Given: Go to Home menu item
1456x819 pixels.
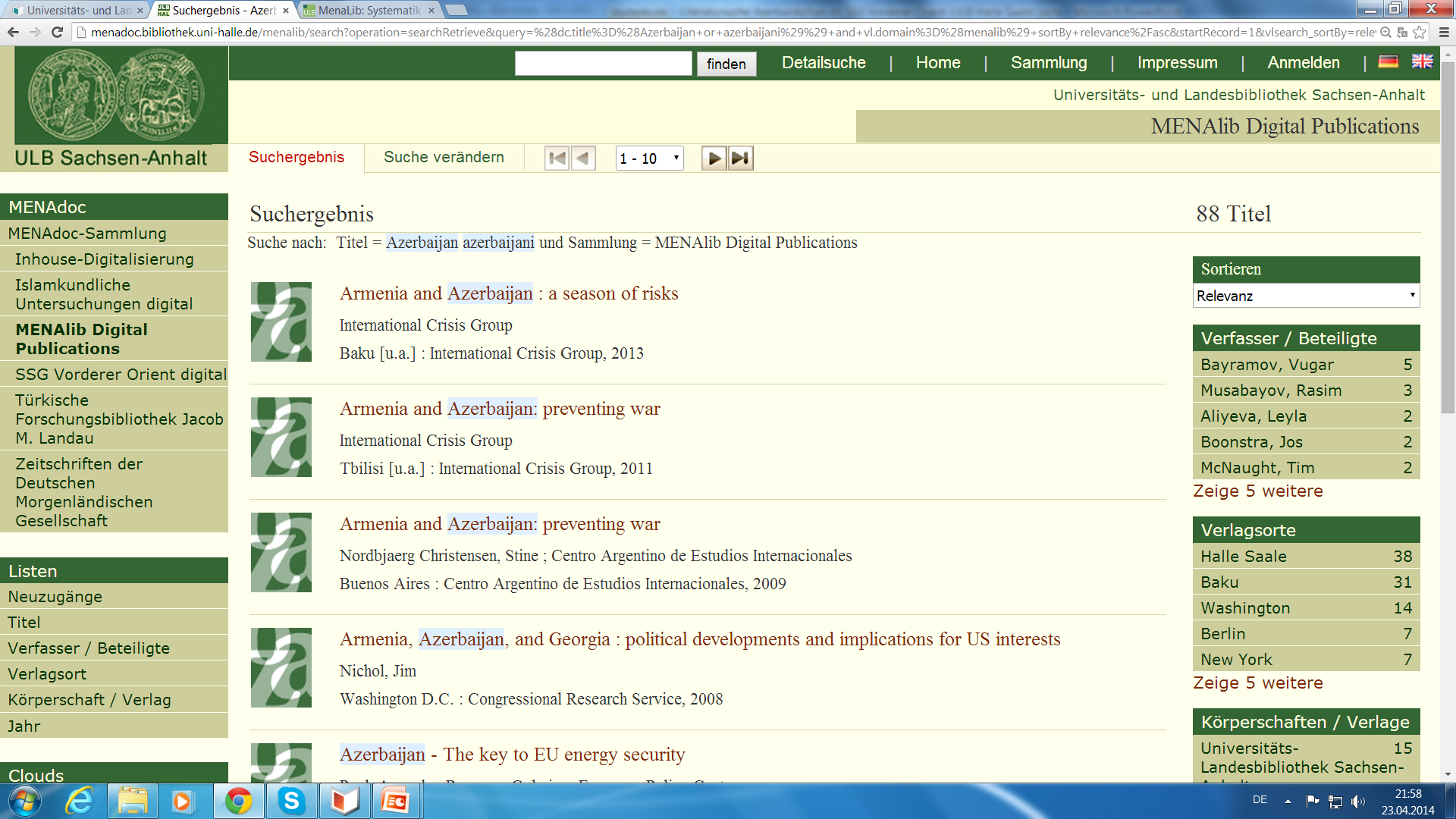Looking at the screenshot, I should [x=938, y=63].
